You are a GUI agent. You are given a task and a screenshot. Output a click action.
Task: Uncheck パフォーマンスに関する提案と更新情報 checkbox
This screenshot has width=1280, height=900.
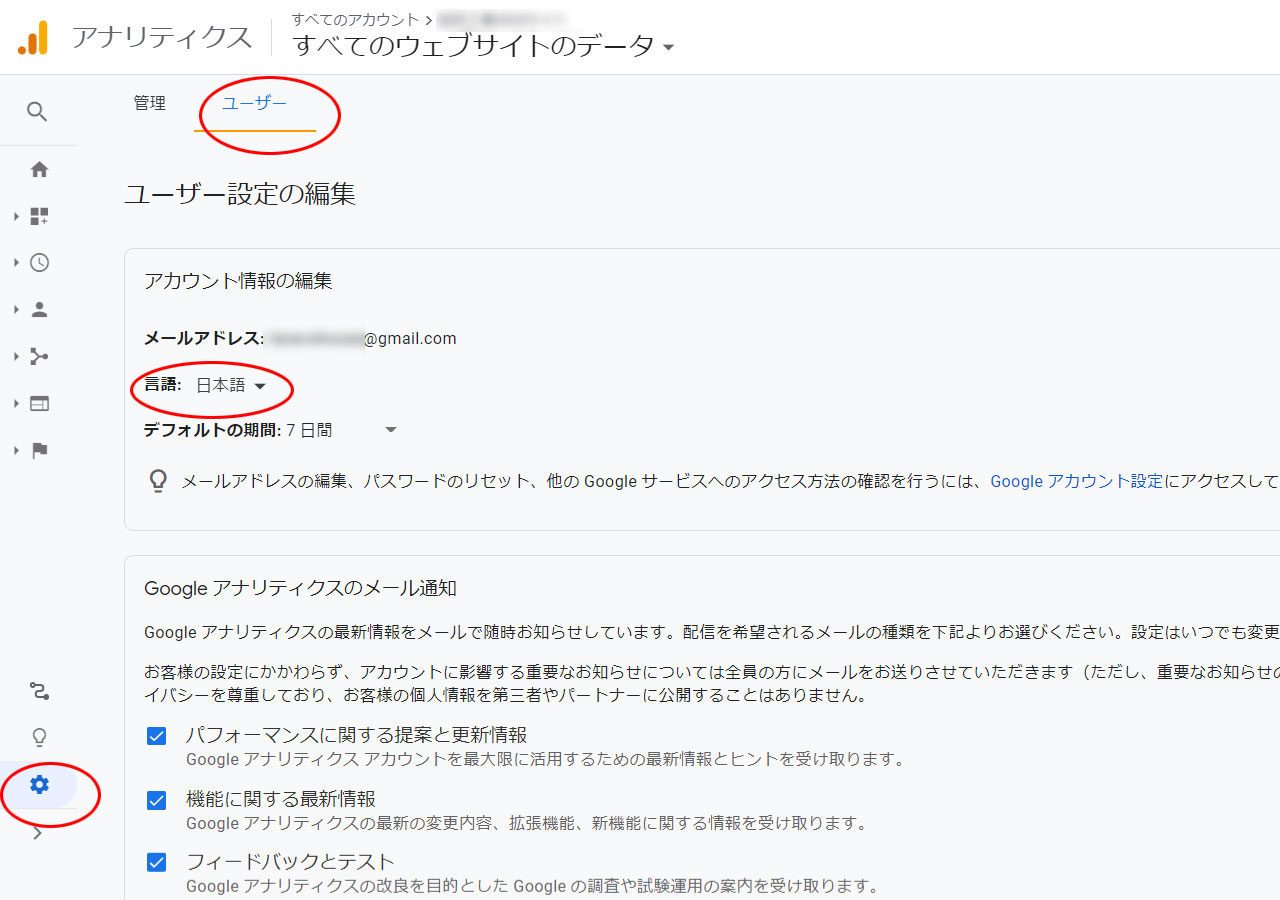(x=156, y=737)
